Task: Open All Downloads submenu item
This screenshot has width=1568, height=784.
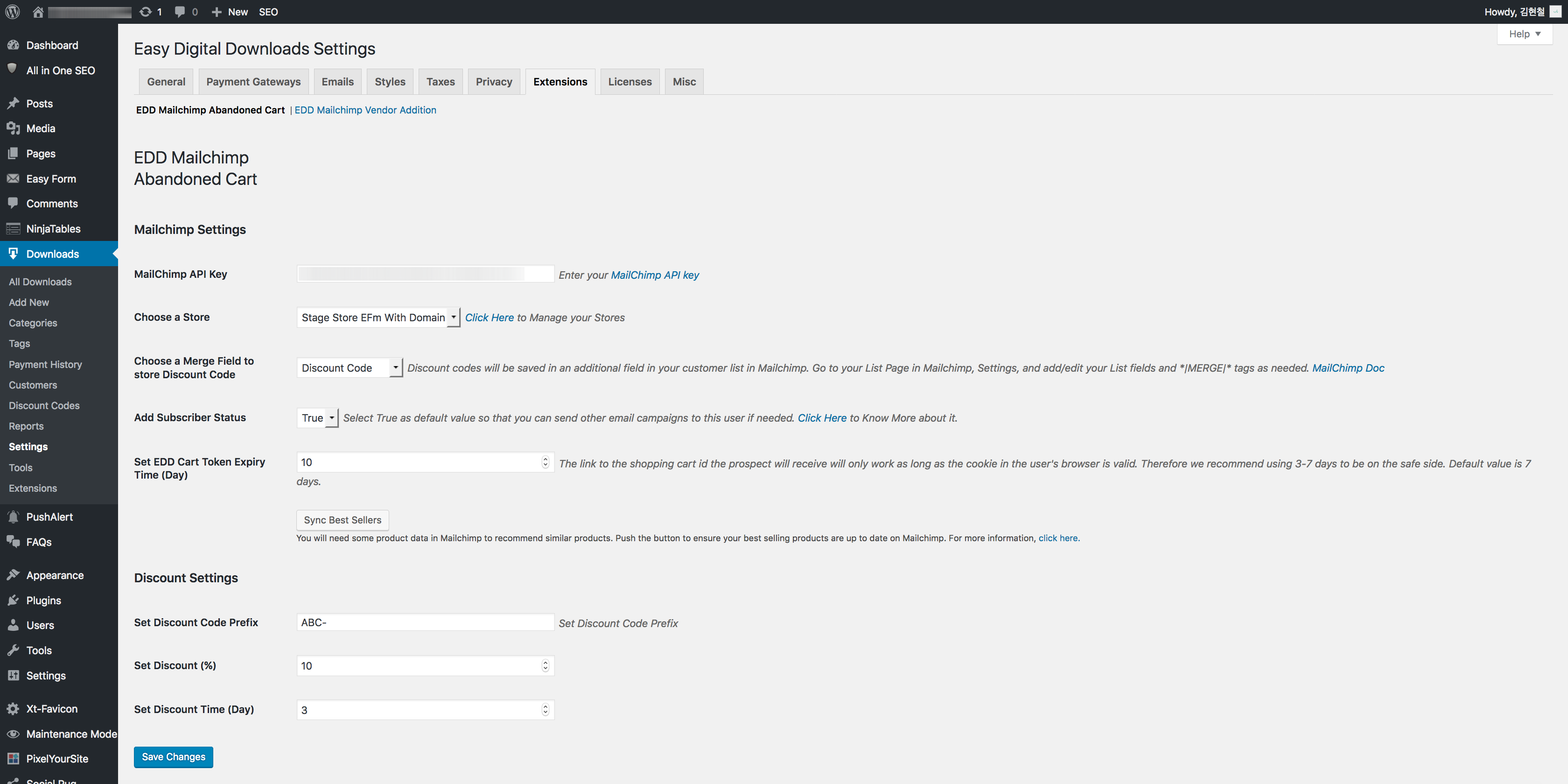Action: point(40,282)
